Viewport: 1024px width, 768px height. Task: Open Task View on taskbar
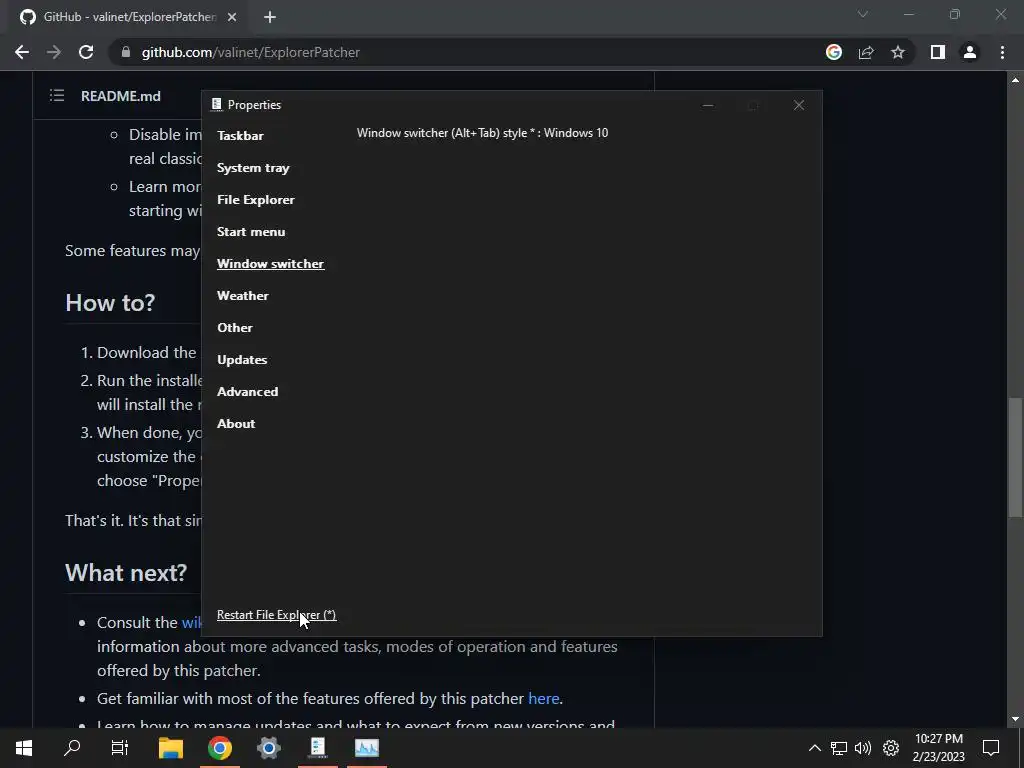point(120,748)
